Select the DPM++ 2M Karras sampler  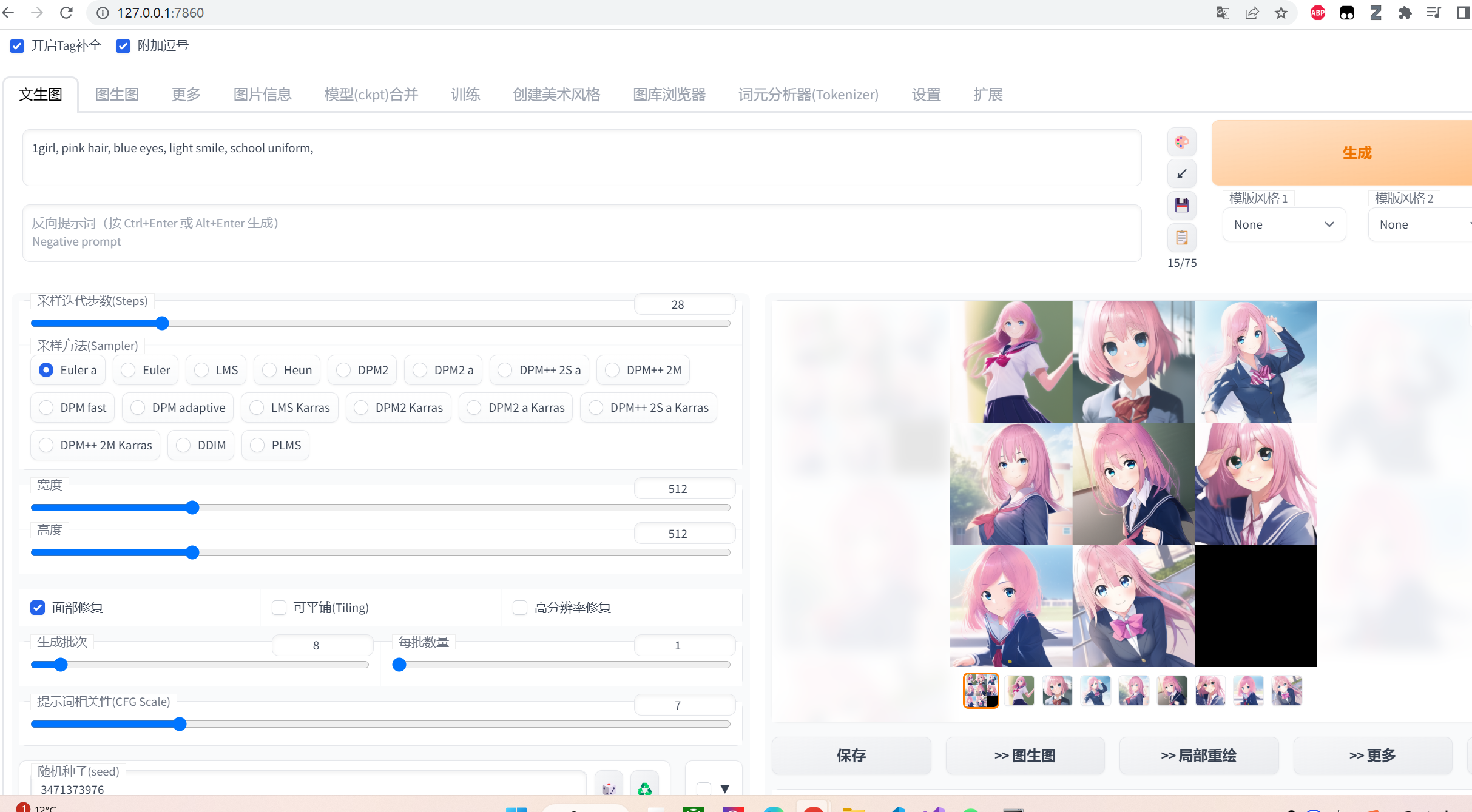point(95,445)
